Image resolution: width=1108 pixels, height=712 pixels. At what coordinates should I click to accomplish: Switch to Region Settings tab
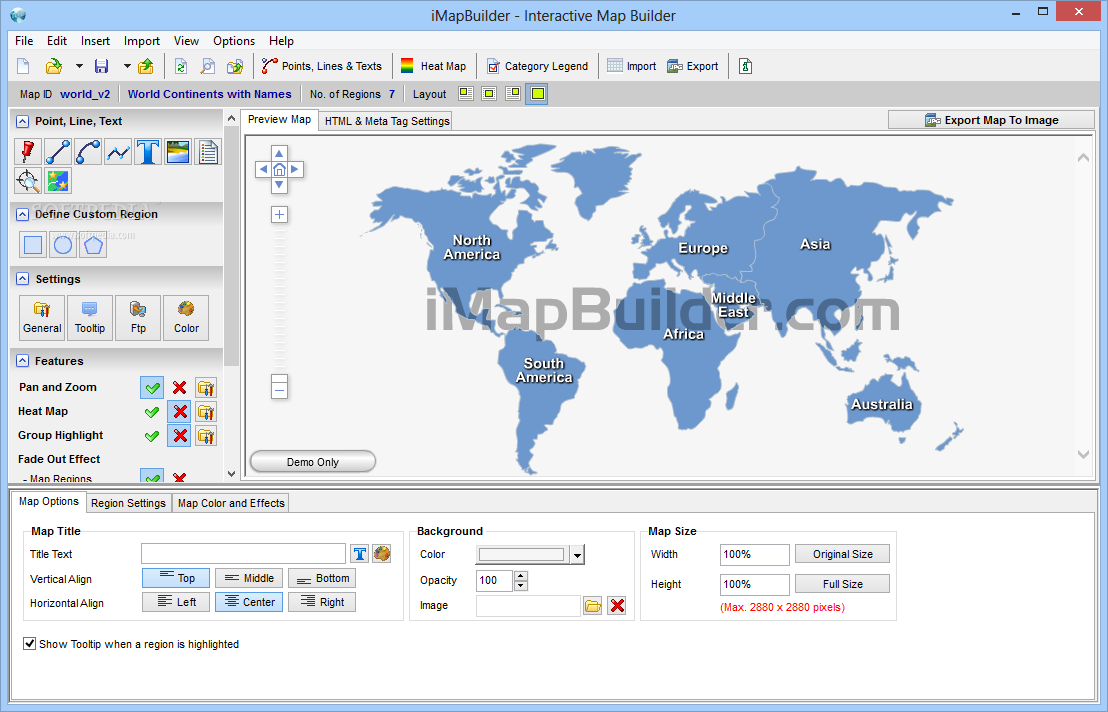[x=128, y=503]
